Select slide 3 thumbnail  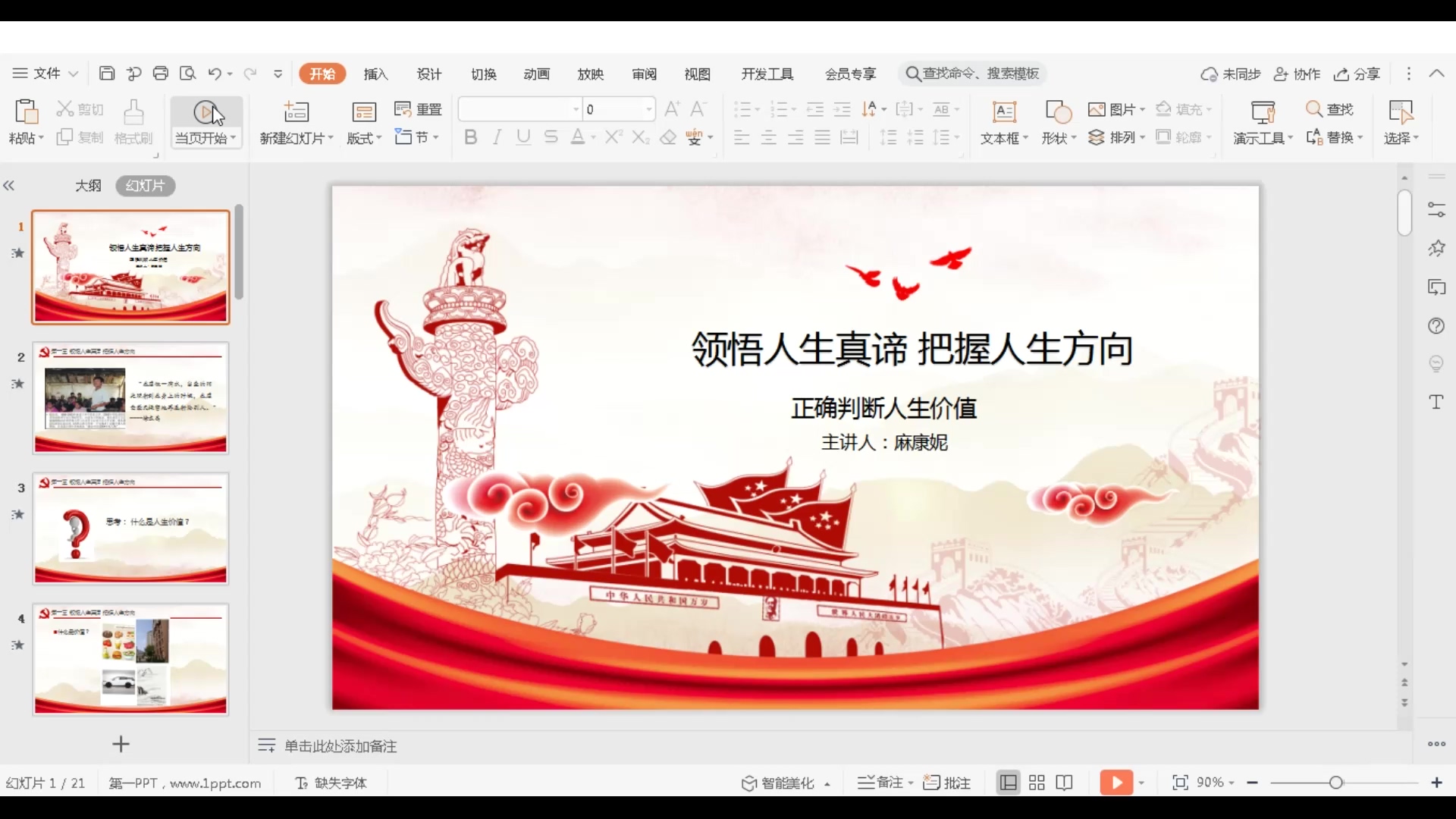(x=130, y=529)
